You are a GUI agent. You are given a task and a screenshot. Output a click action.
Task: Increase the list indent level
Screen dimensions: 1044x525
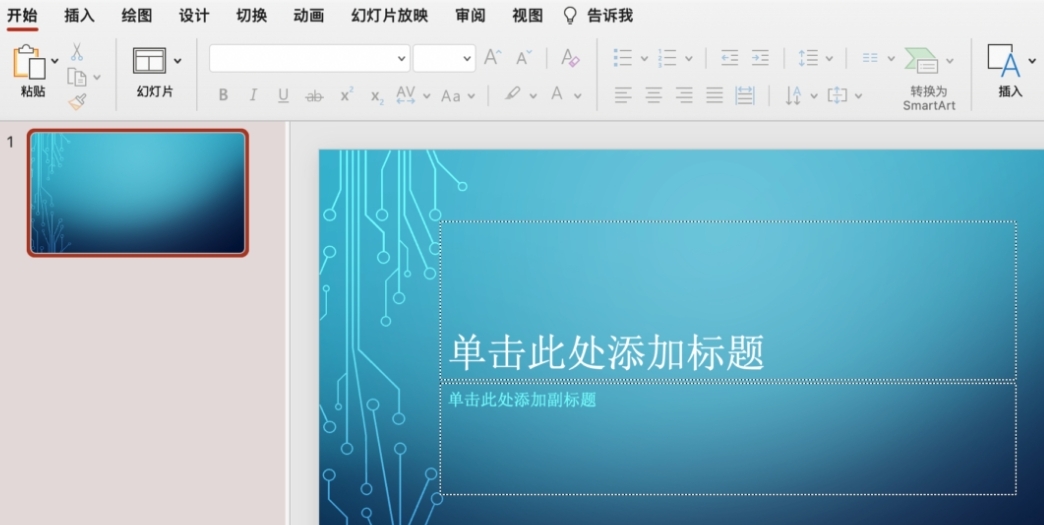760,58
